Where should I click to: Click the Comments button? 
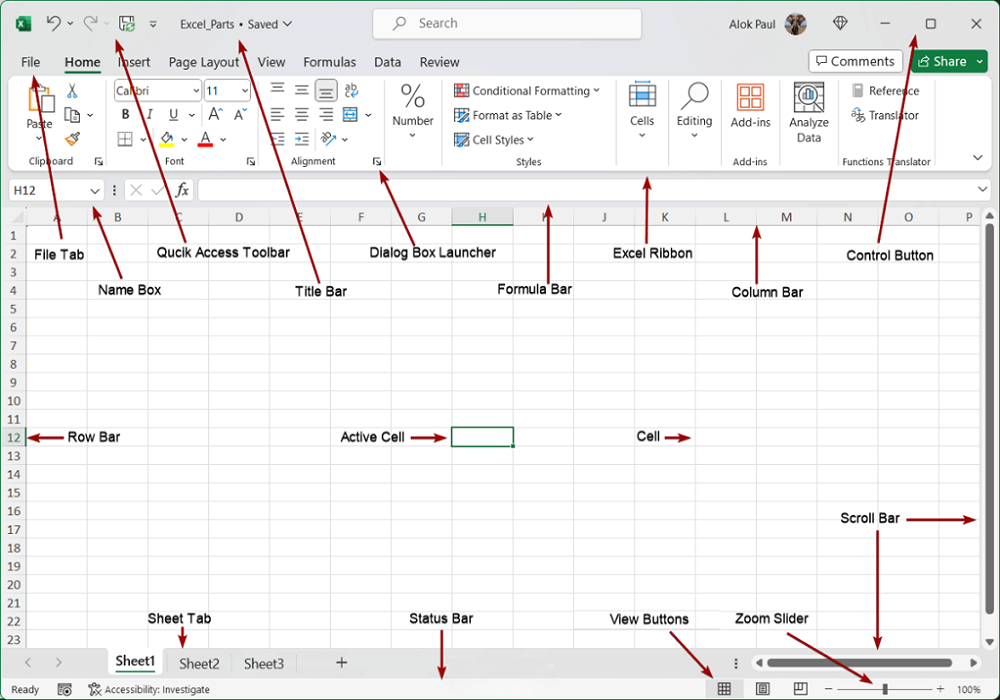pos(854,61)
